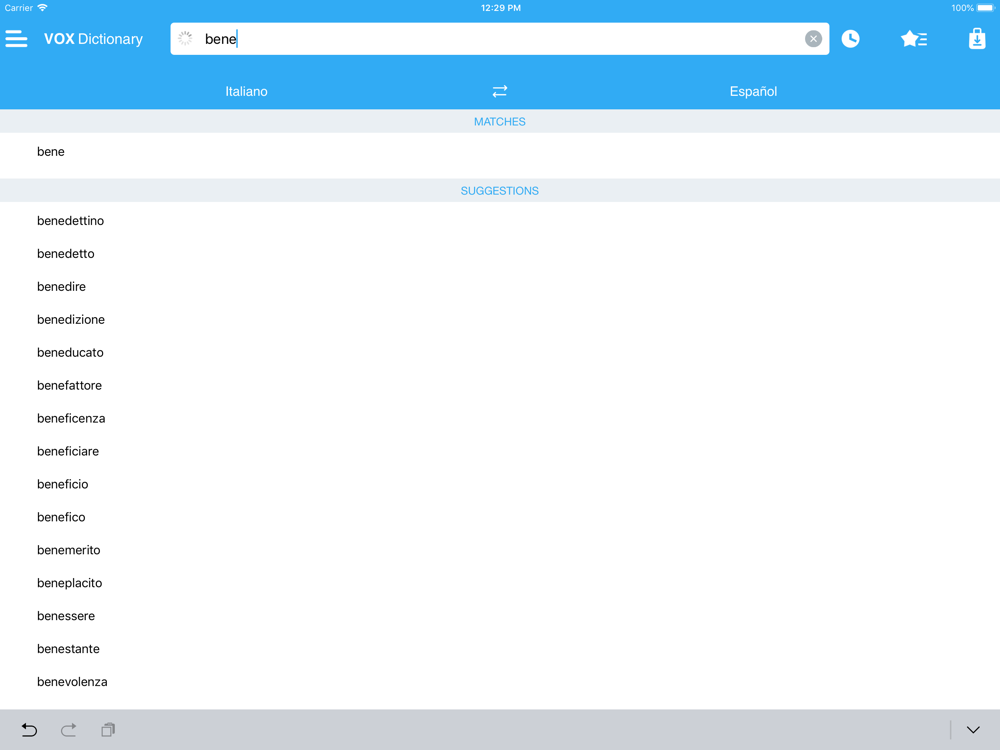The height and width of the screenshot is (750, 1000).
Task: Swap Italiano and Español languages
Action: pyautogui.click(x=500, y=91)
